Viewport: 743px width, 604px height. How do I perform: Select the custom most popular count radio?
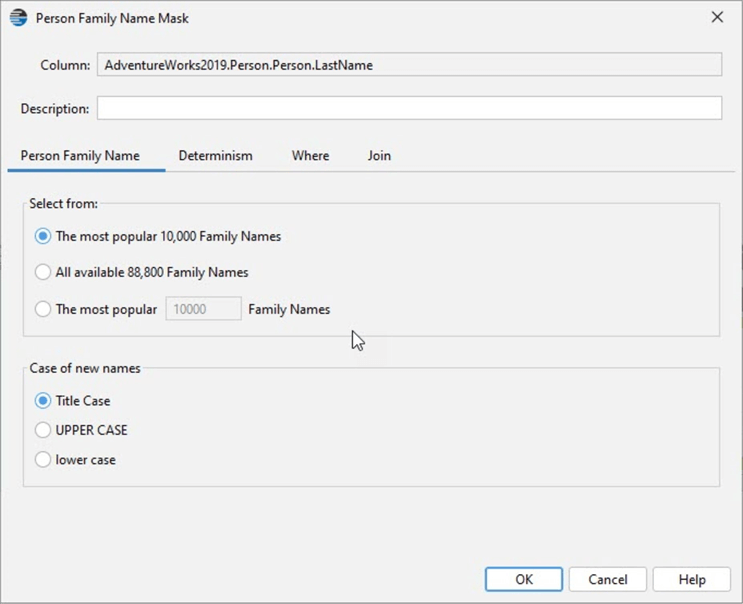(x=43, y=309)
